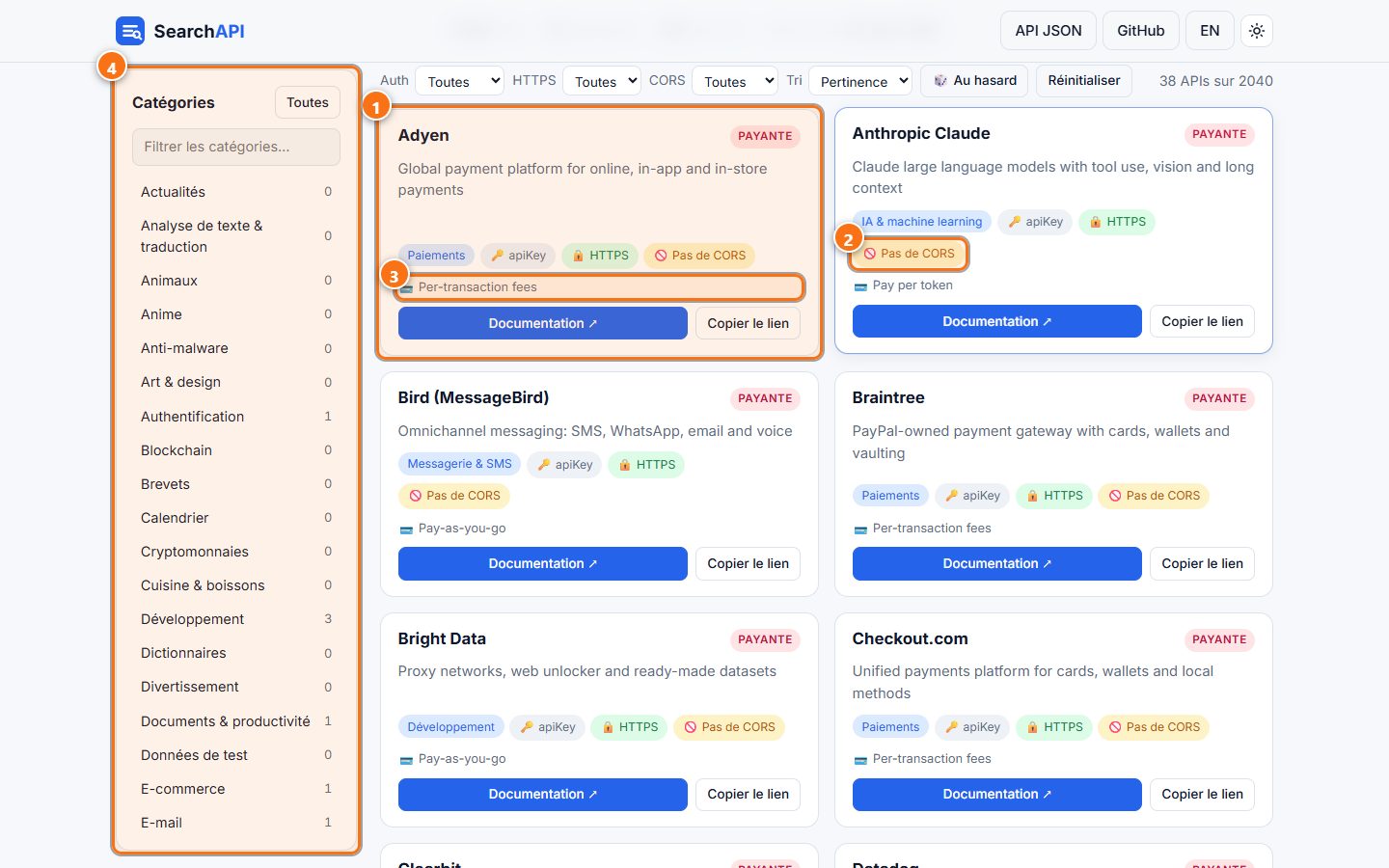Open the Auth filter dropdown
Screen dimensions: 1389x868
click(x=459, y=82)
